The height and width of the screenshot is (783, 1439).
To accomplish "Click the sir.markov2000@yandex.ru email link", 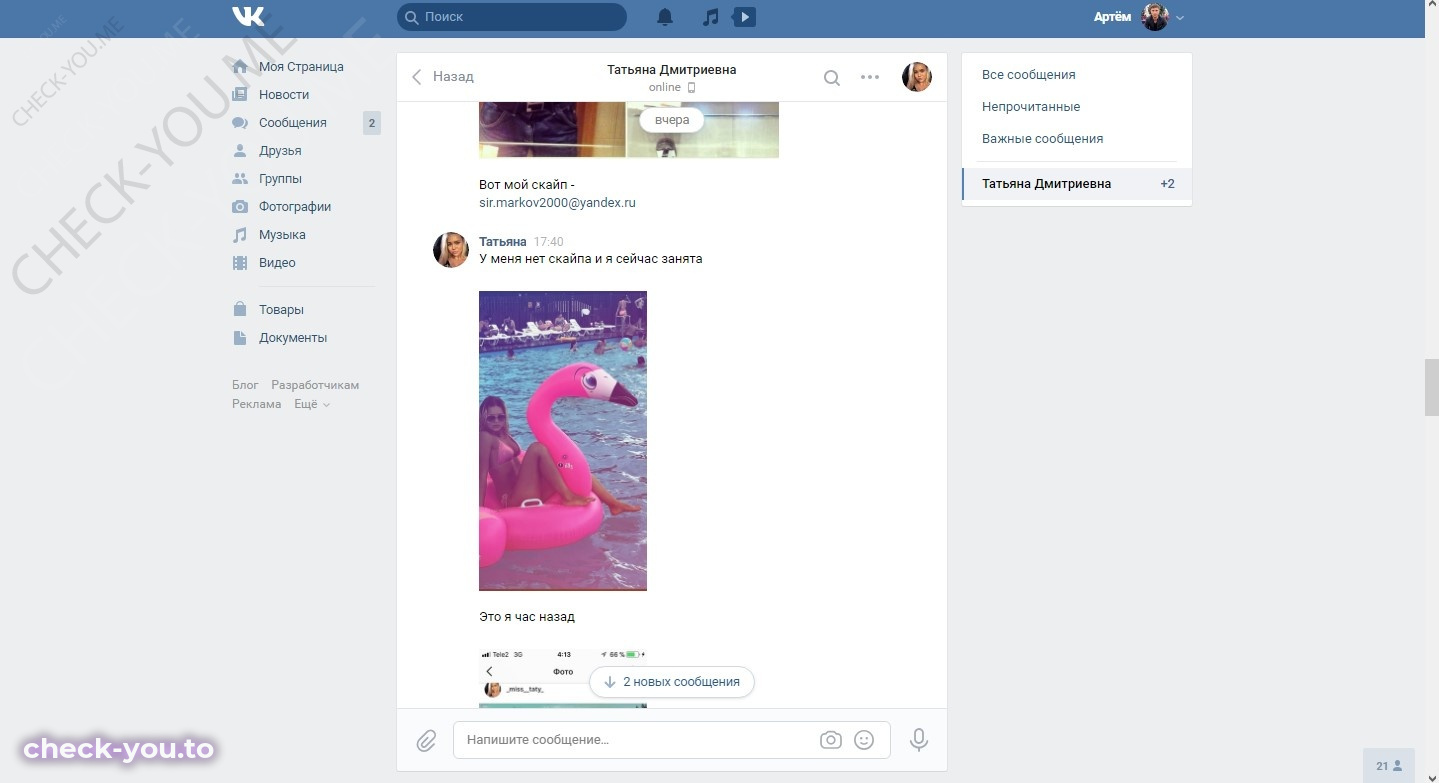I will (x=557, y=203).
